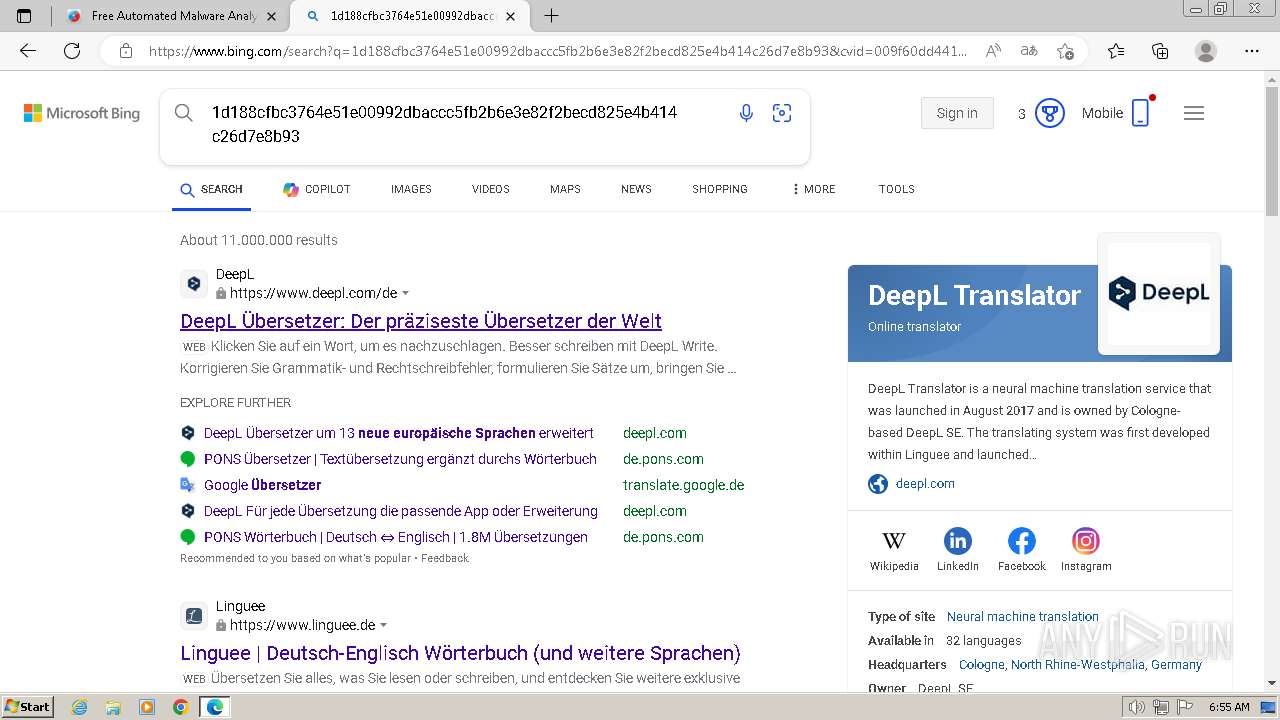Screen dimensions: 1280x720
Task: Click the volume icon in system tray
Action: pyautogui.click(x=1136, y=707)
